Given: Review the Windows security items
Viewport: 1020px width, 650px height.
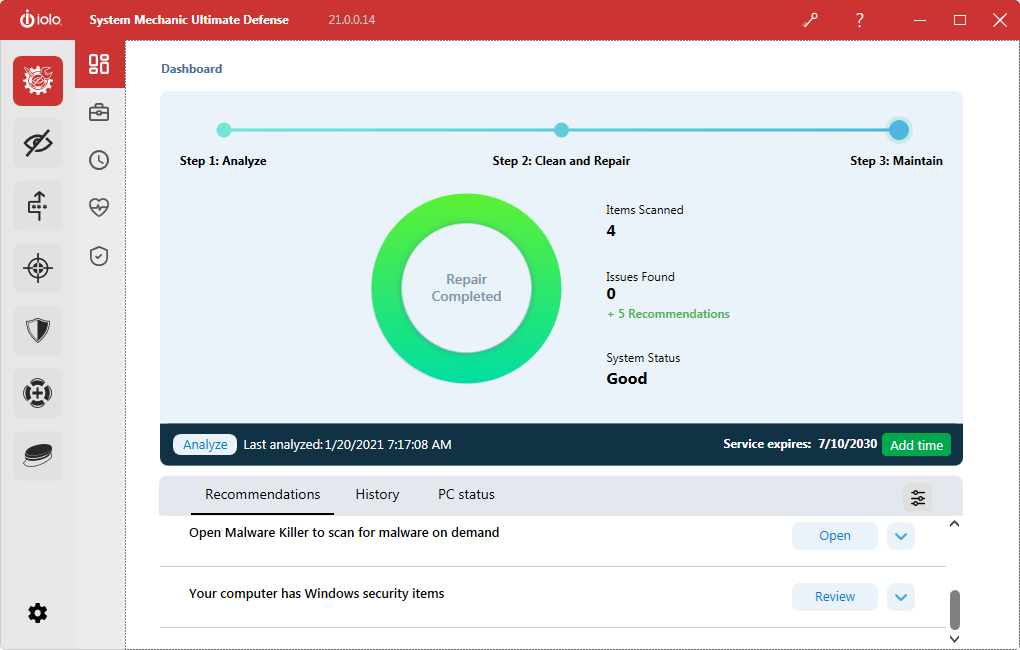Looking at the screenshot, I should (835, 597).
